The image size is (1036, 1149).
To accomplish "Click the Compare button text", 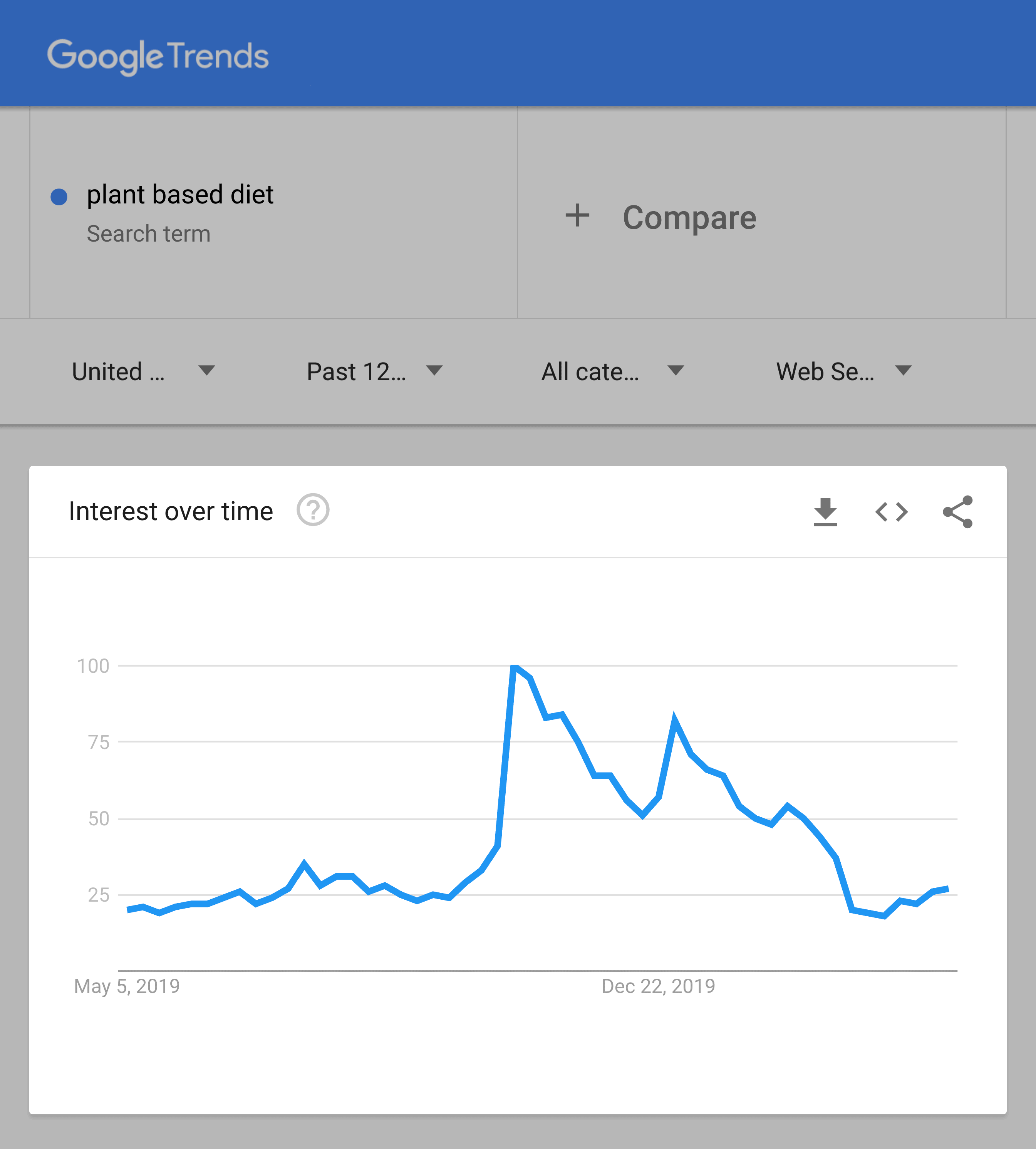I will click(x=689, y=217).
